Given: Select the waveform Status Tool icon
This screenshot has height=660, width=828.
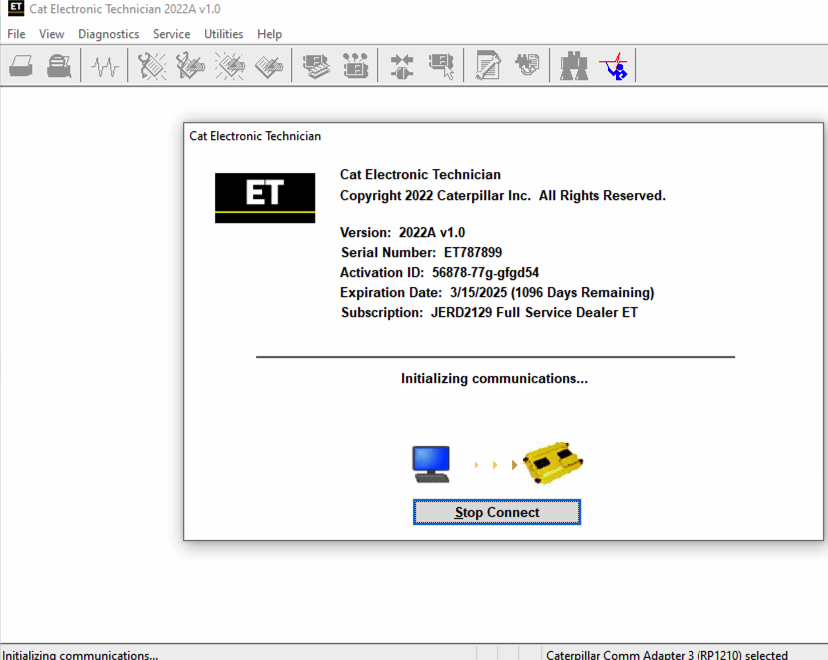Looking at the screenshot, I should (104, 65).
